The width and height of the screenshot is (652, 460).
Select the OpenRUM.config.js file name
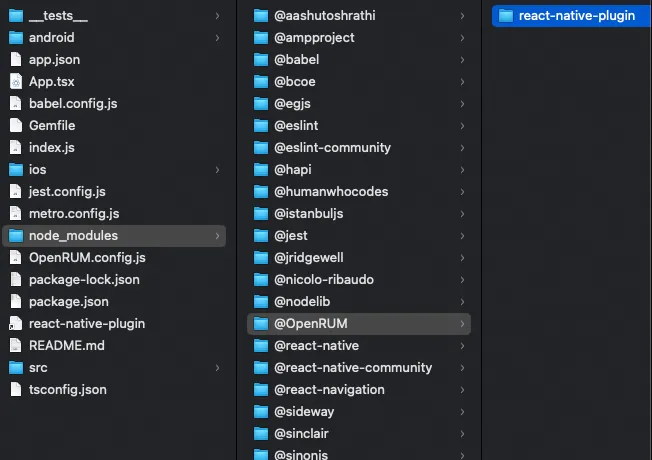87,258
